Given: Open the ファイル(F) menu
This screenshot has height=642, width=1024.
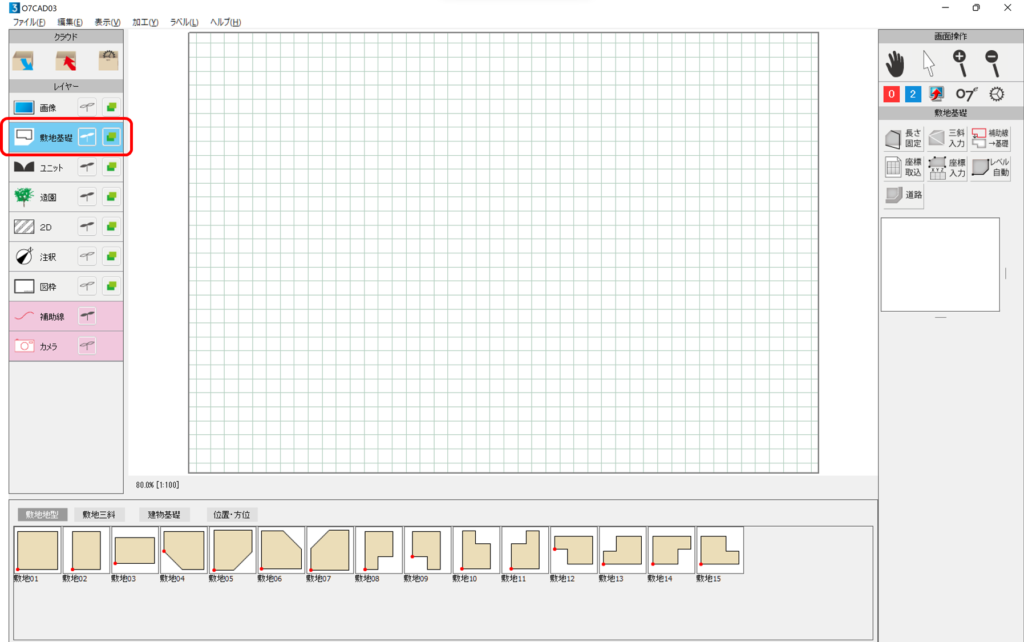Looking at the screenshot, I should coord(29,22).
